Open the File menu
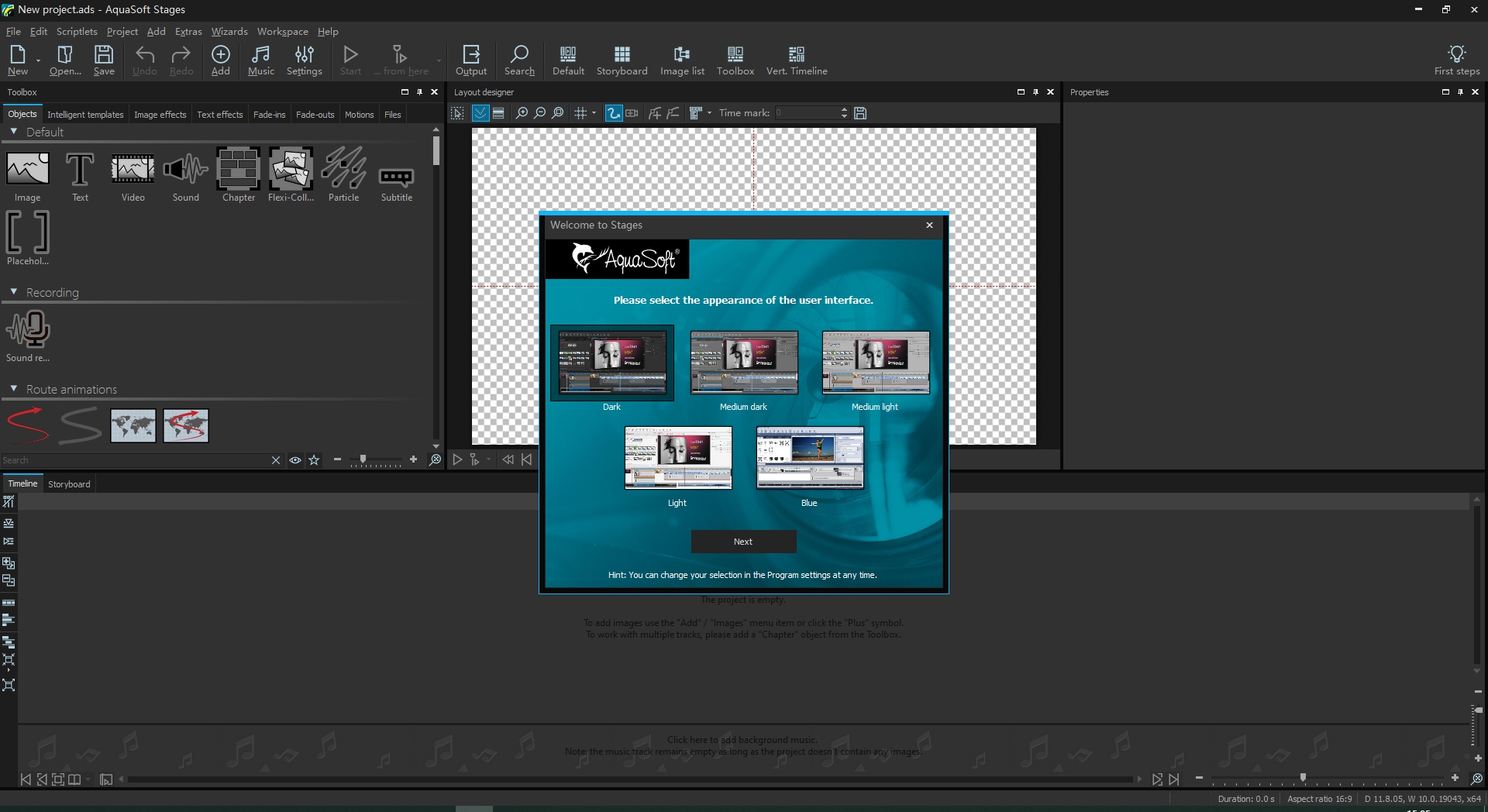The height and width of the screenshot is (812, 1488). (13, 32)
